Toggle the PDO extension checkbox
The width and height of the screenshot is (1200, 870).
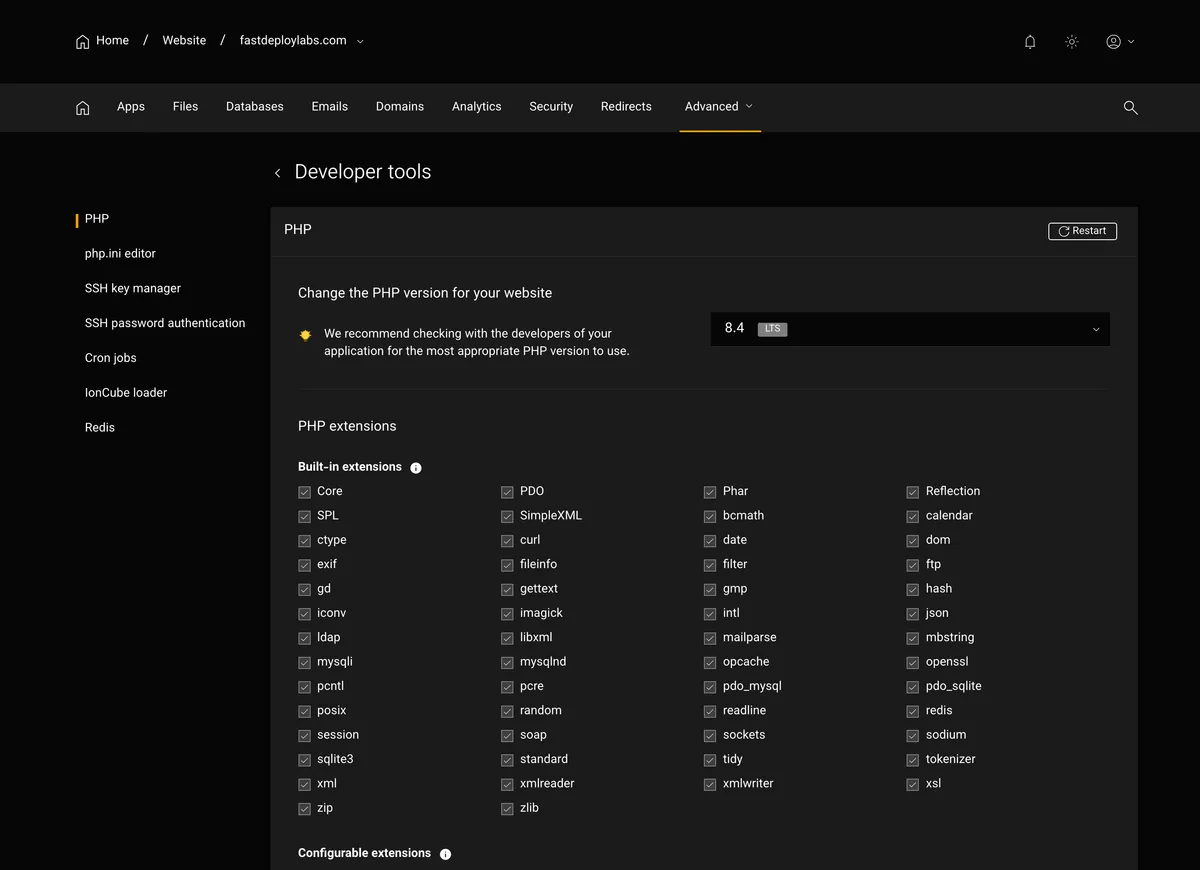pos(507,492)
